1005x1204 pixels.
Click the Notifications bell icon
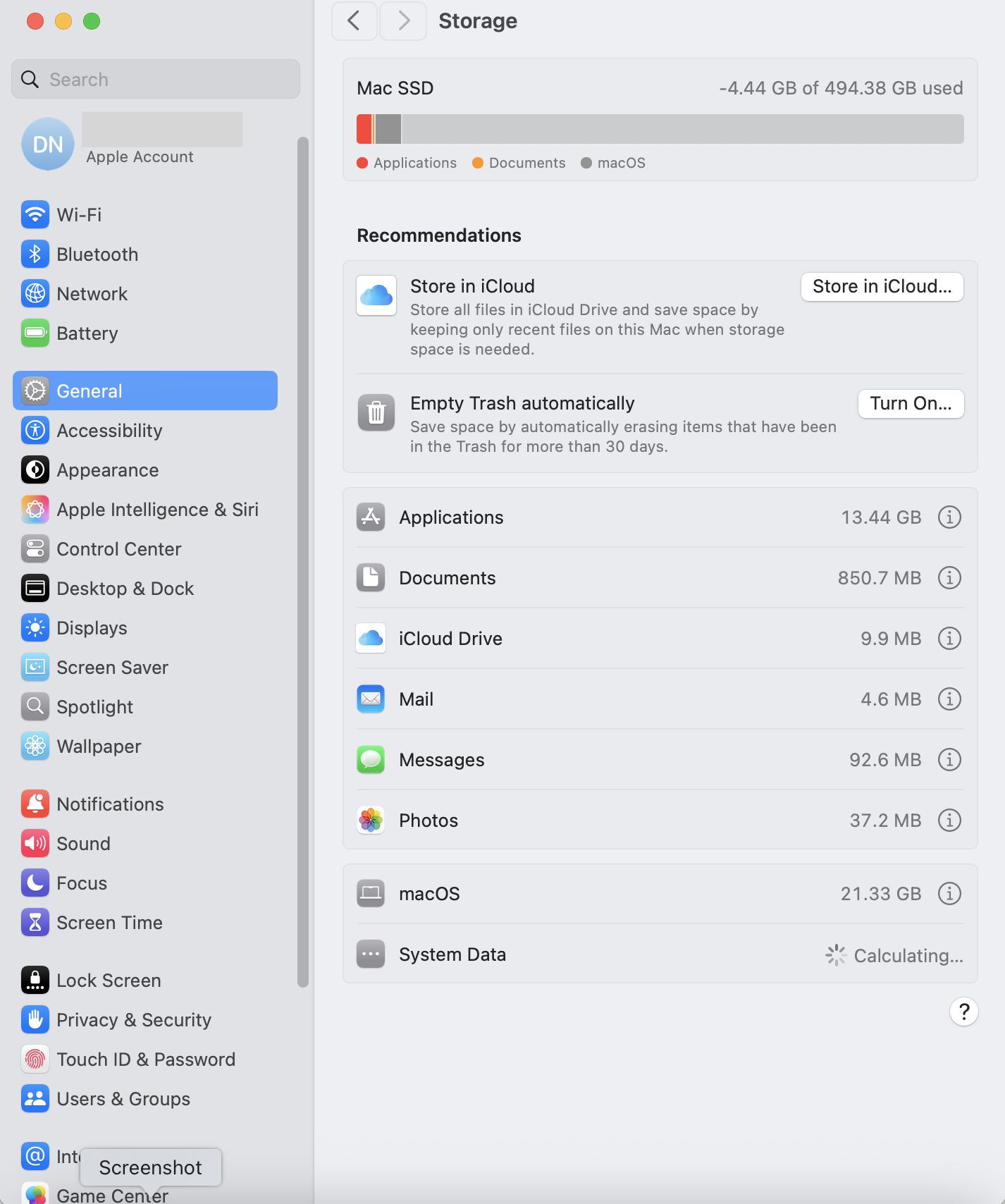tap(35, 804)
